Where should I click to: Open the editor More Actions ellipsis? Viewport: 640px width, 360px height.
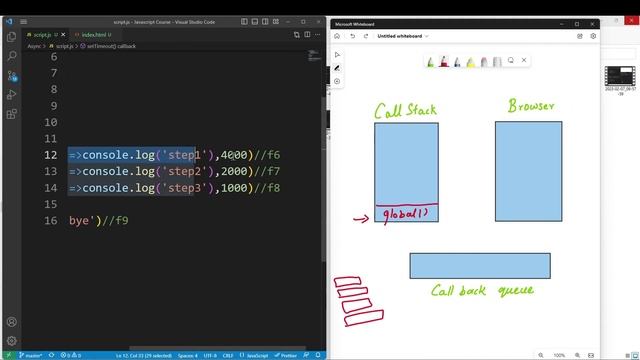point(318,35)
